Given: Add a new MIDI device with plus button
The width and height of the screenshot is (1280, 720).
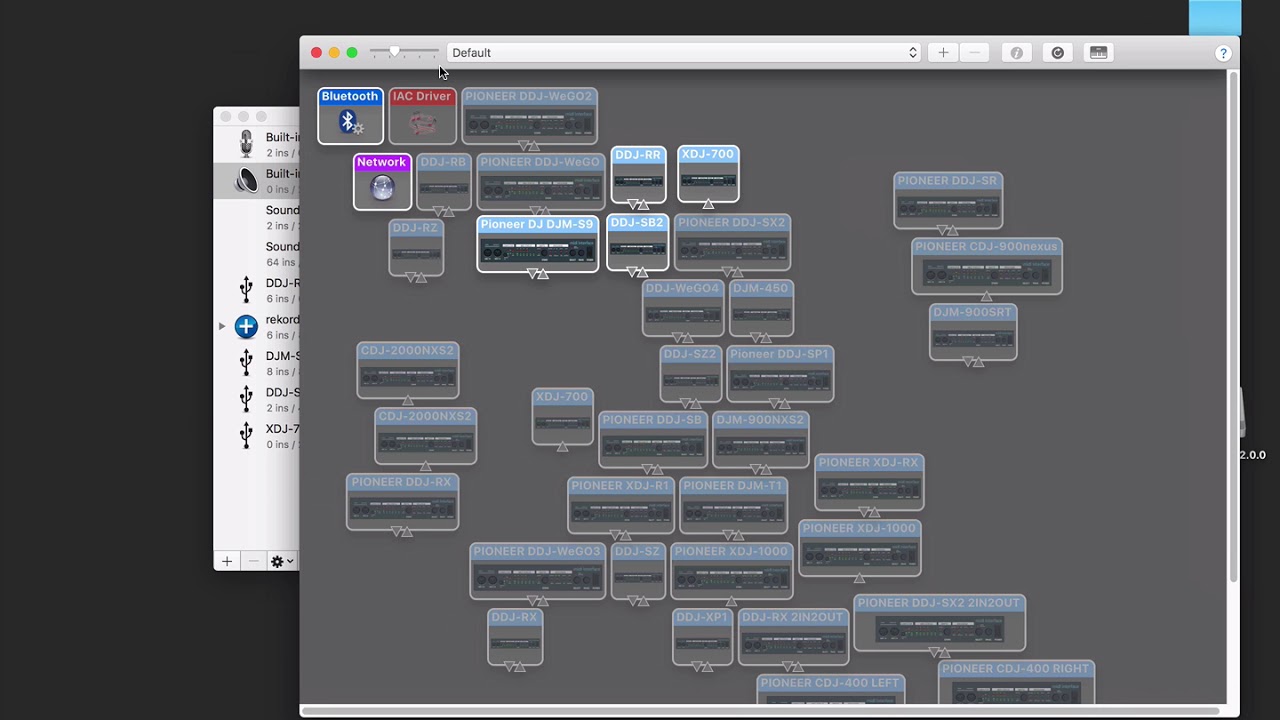Looking at the screenshot, I should [x=943, y=53].
